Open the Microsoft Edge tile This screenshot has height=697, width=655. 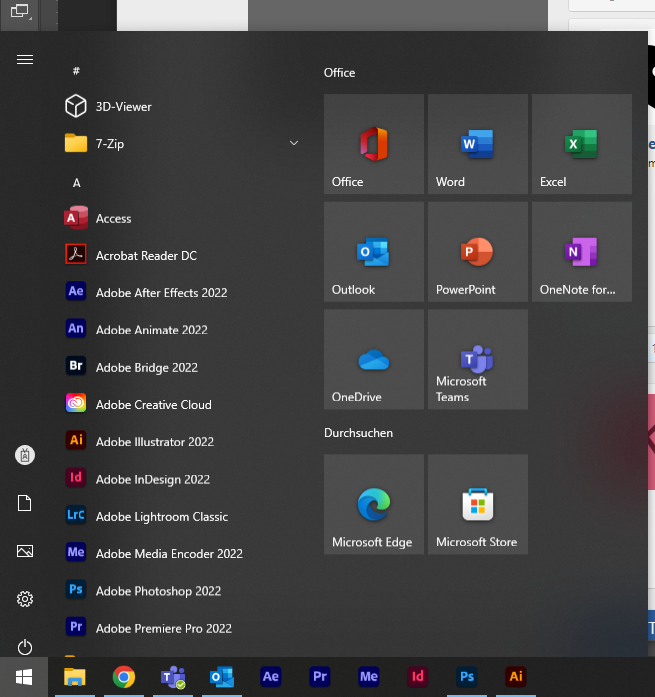tap(374, 505)
